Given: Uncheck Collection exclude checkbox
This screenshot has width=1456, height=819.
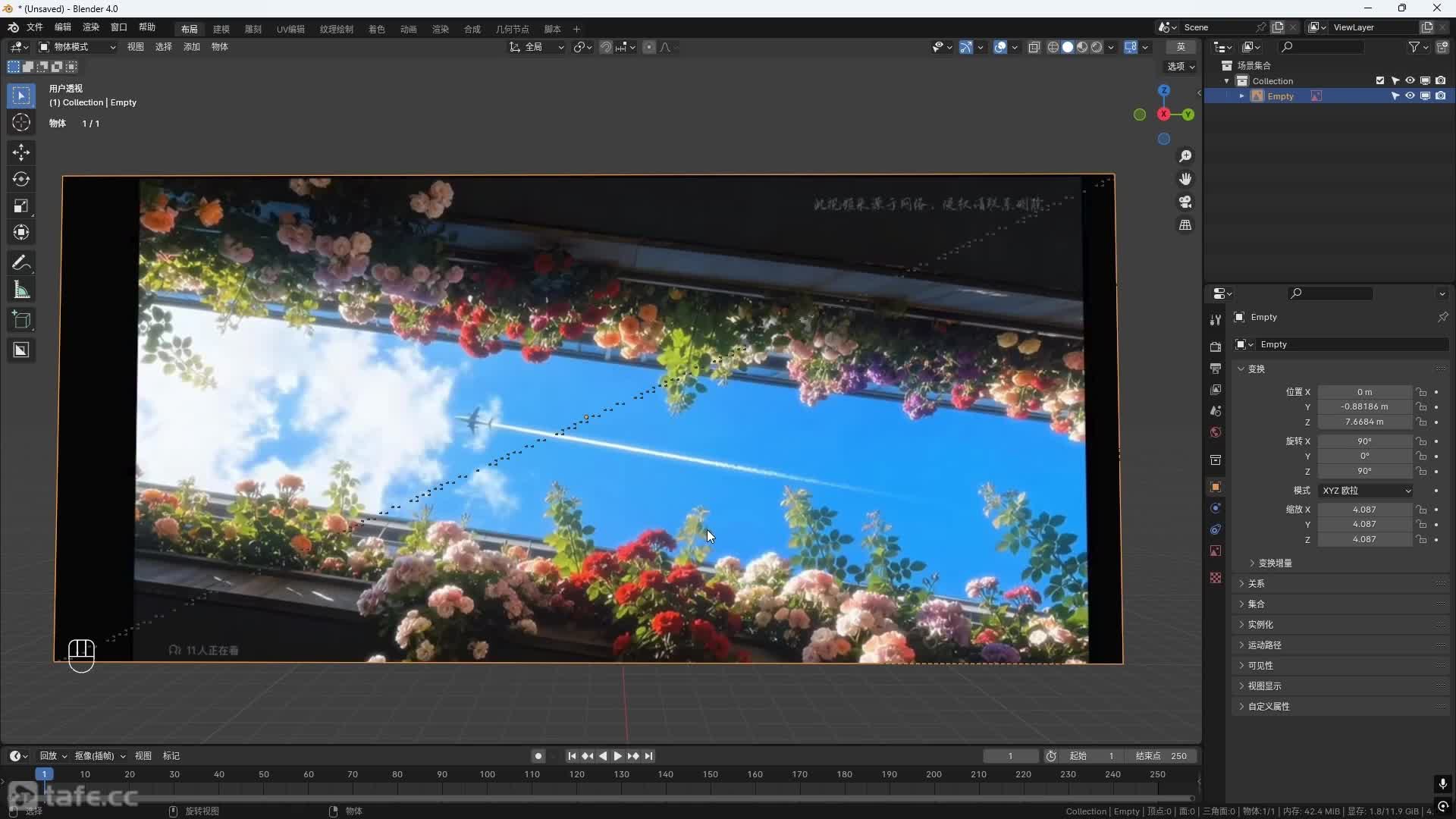Looking at the screenshot, I should point(1380,80).
